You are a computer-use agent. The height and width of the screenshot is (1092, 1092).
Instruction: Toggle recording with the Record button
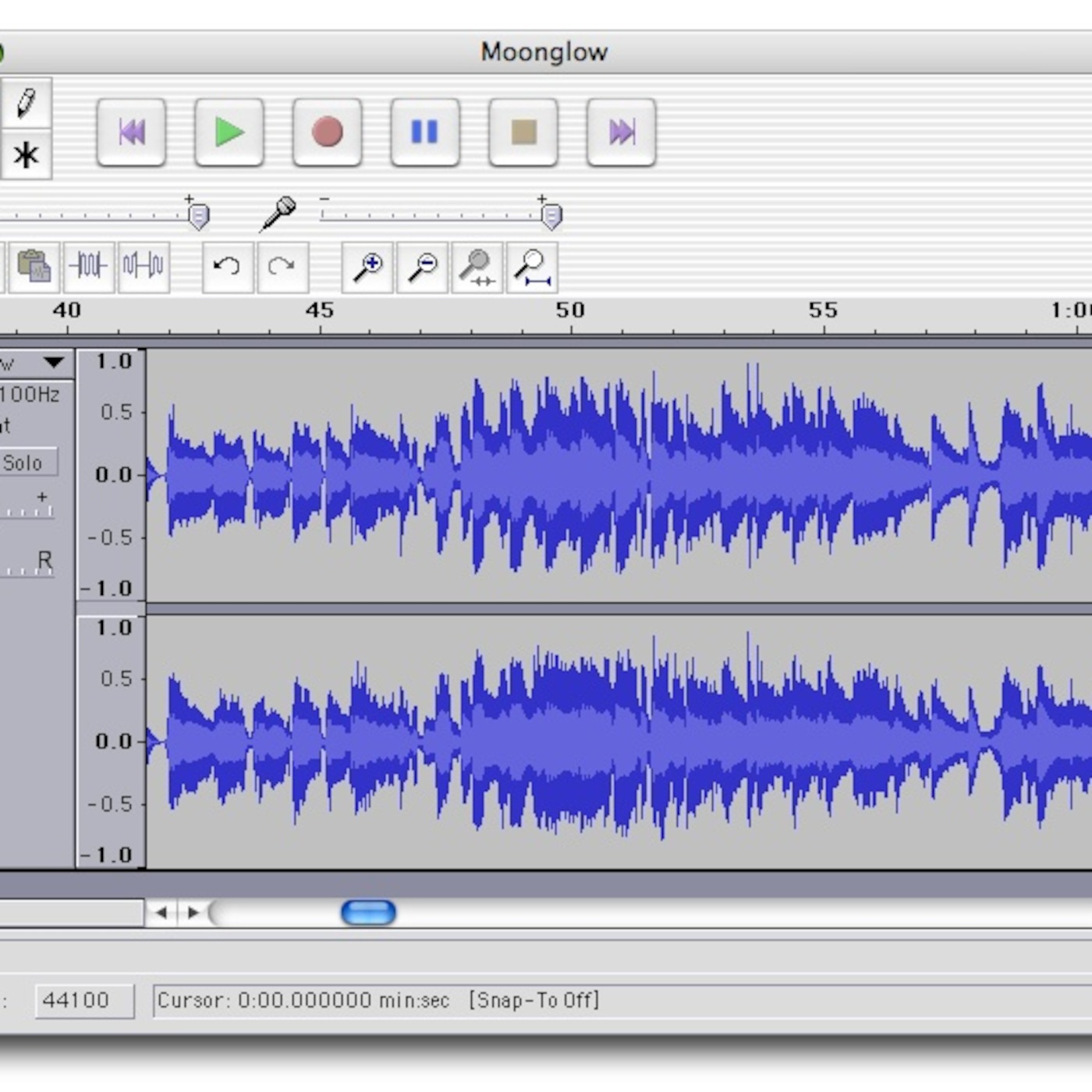tap(327, 133)
